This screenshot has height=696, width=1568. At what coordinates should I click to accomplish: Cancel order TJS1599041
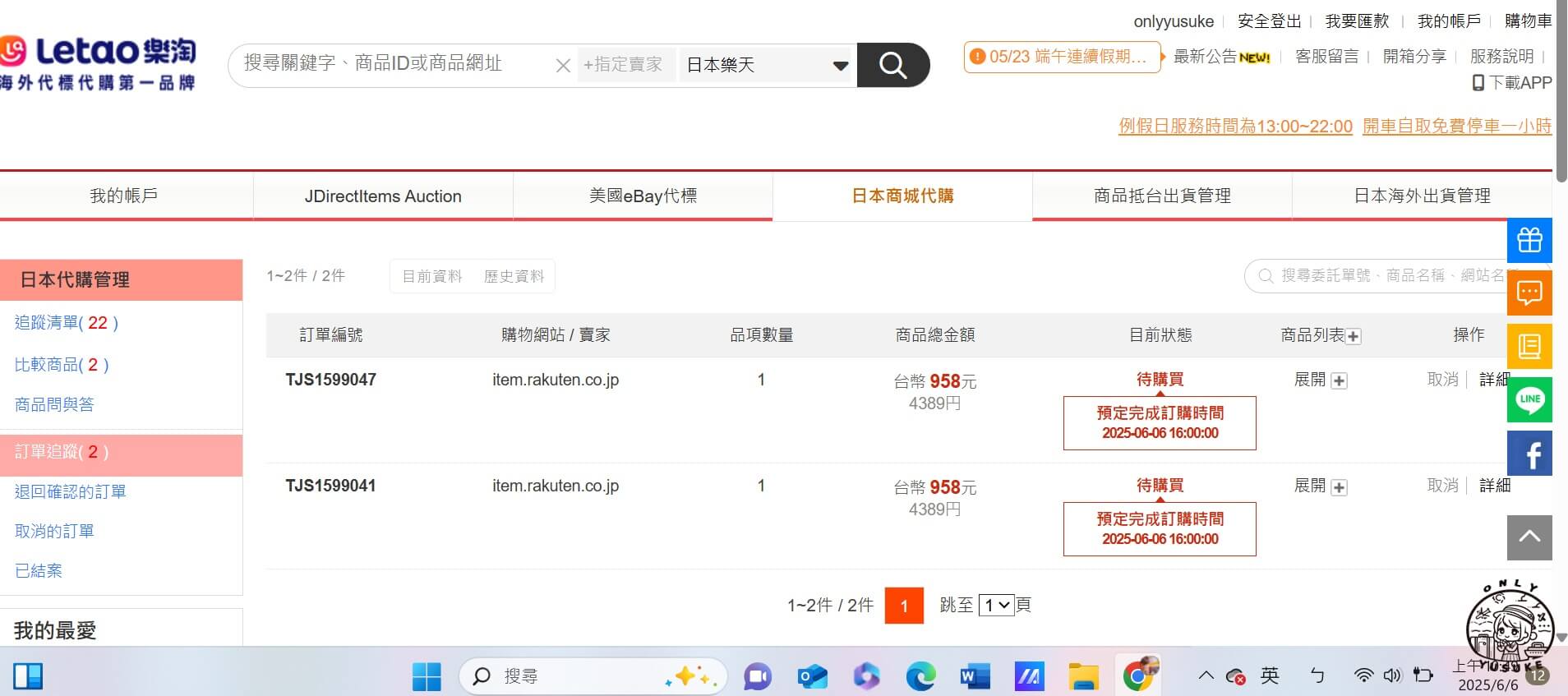[1442, 486]
